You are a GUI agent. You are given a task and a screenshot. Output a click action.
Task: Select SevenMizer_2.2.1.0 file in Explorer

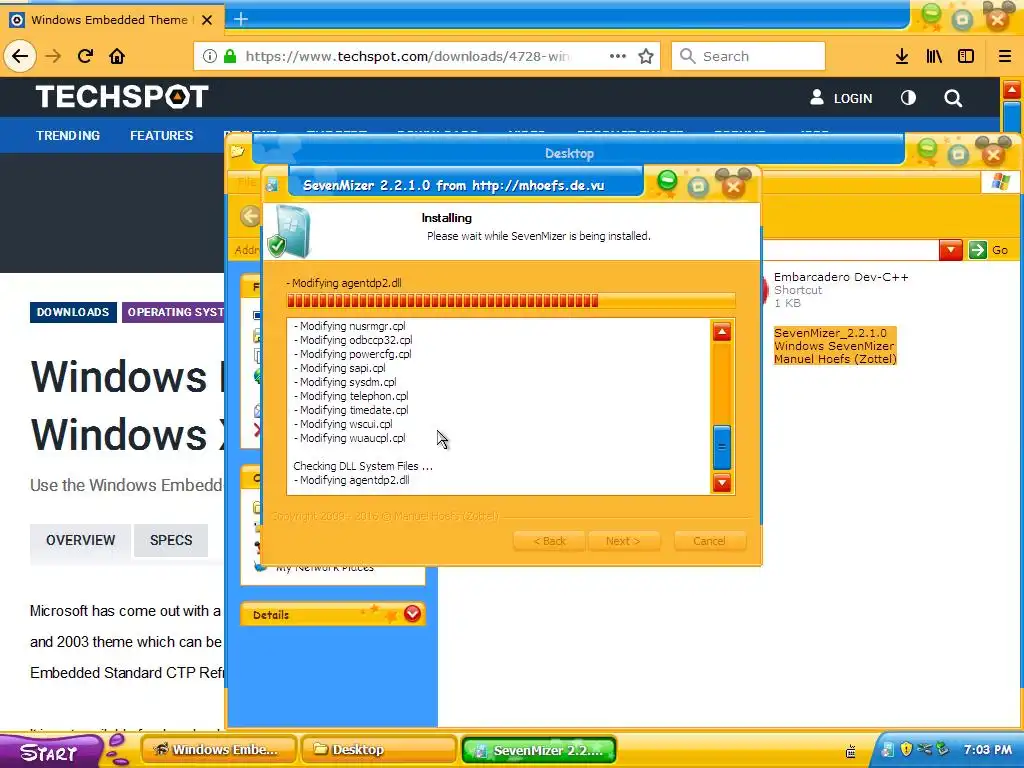pyautogui.click(x=835, y=345)
